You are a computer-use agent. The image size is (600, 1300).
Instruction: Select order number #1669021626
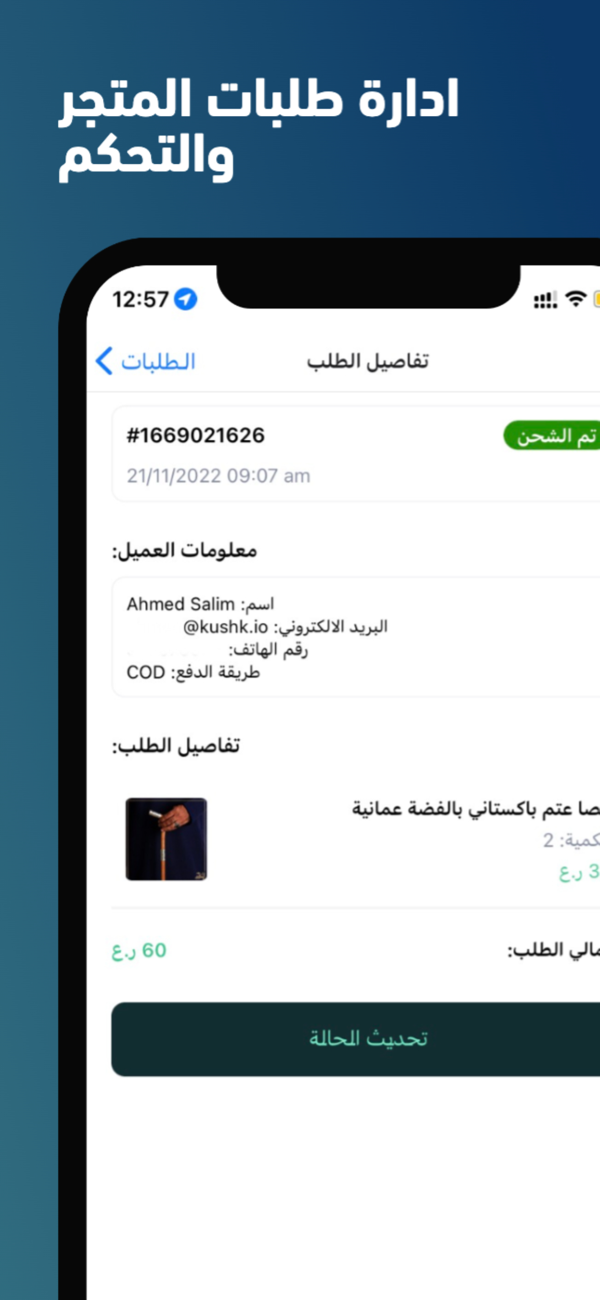pyautogui.click(x=196, y=436)
